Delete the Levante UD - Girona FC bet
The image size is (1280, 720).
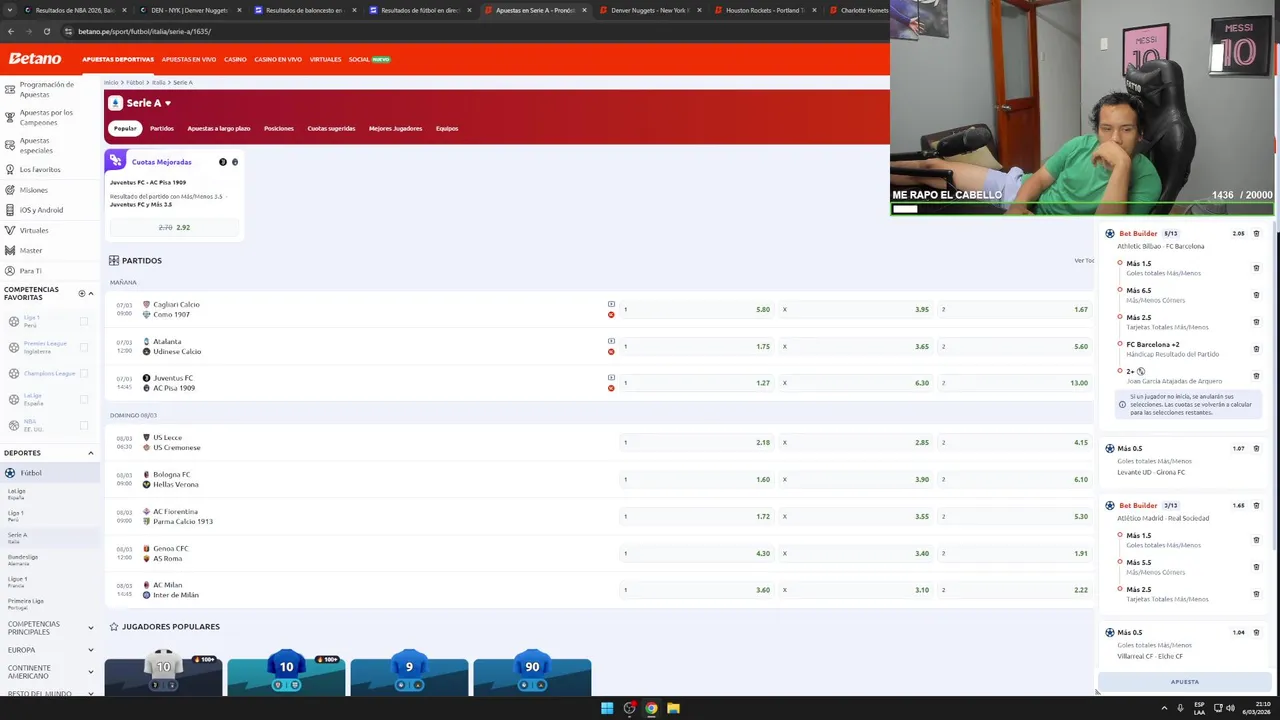pyautogui.click(x=1257, y=449)
